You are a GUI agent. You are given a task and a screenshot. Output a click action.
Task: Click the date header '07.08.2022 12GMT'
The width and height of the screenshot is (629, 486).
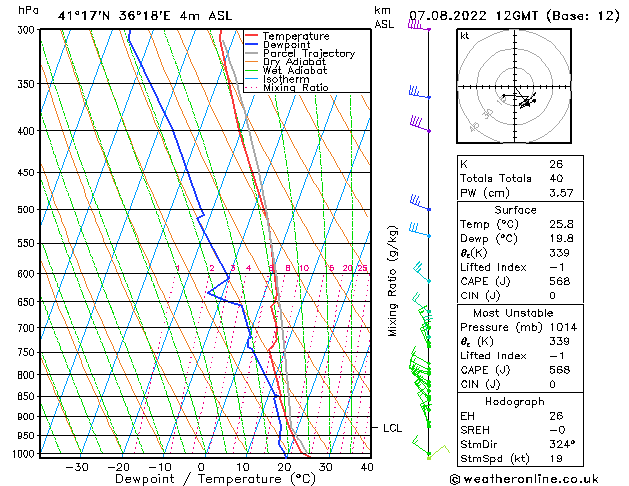[x=473, y=16]
